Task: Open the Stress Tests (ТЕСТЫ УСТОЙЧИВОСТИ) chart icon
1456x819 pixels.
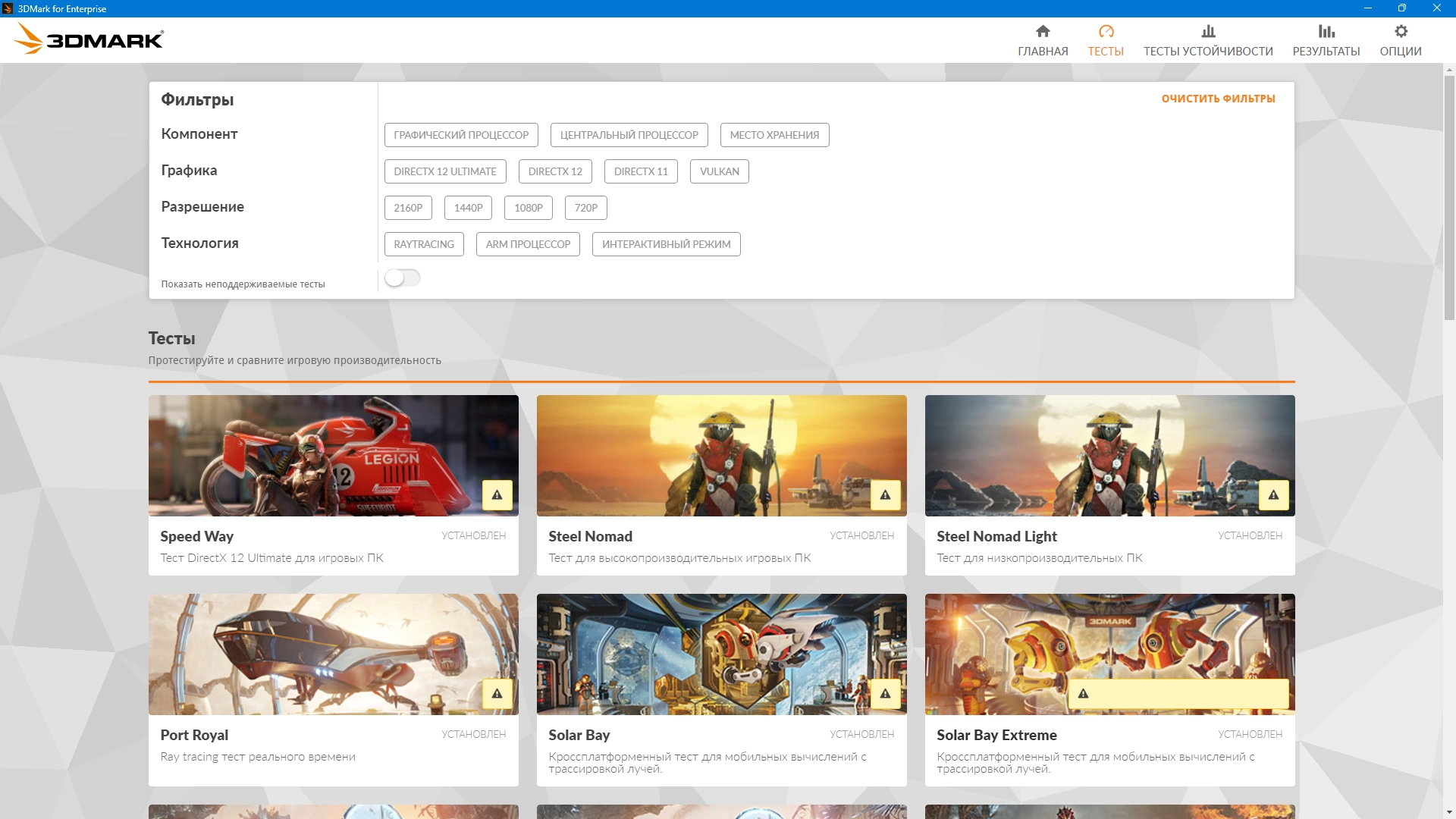Action: 1208,32
